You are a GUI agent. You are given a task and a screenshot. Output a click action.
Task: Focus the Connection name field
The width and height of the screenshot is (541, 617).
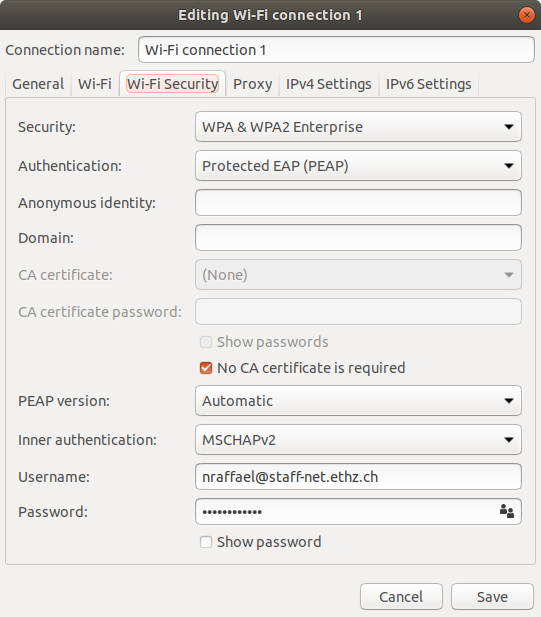coord(336,50)
